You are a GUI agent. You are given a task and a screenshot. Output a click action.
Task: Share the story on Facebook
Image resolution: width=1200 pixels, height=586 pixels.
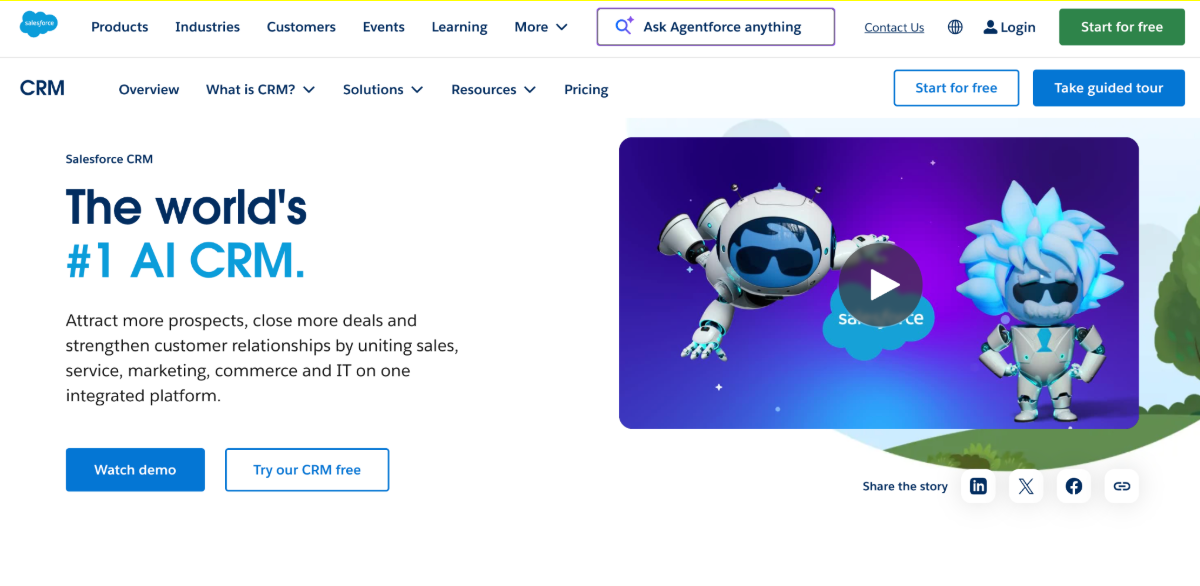pos(1074,486)
